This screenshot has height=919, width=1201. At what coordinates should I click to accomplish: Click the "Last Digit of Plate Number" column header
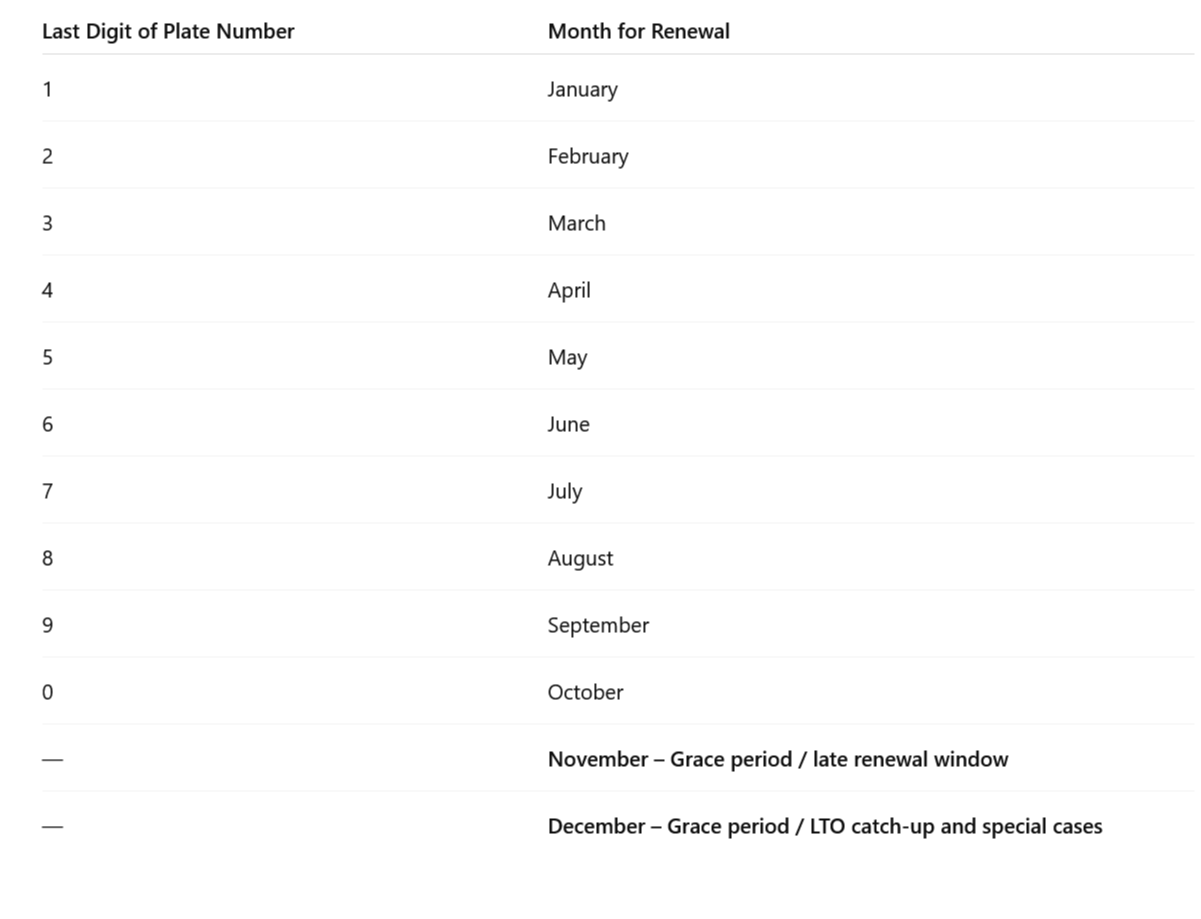coord(168,31)
